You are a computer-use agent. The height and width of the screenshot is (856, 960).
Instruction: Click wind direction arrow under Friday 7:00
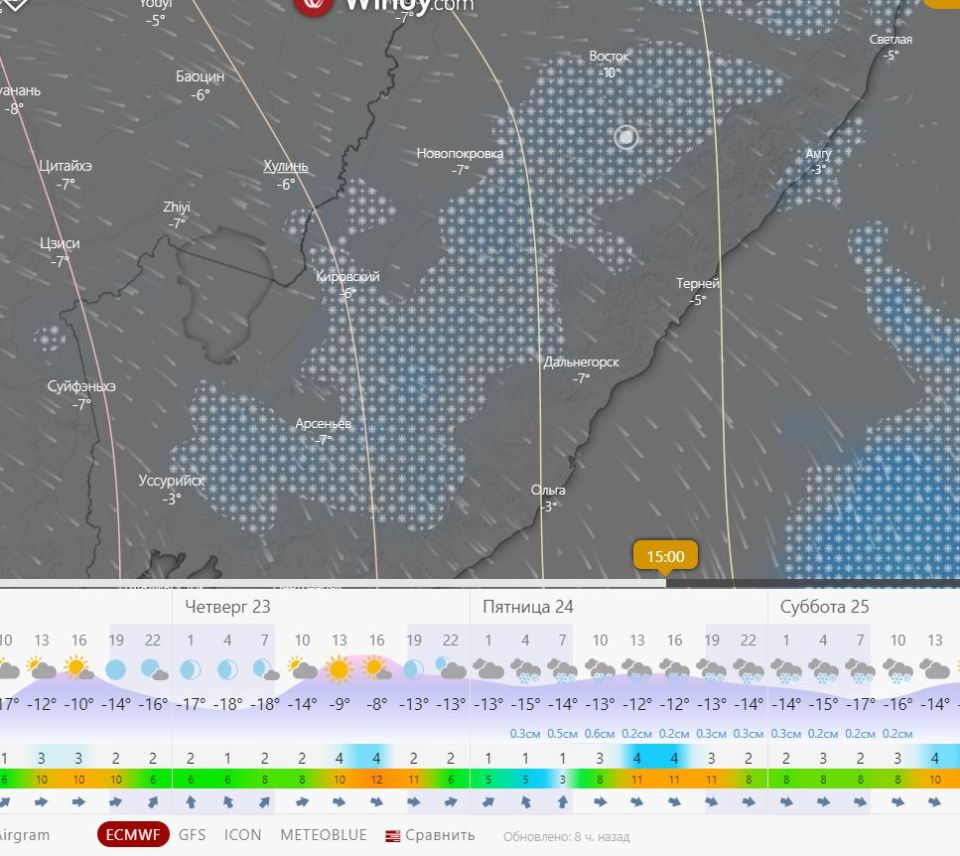pos(562,801)
